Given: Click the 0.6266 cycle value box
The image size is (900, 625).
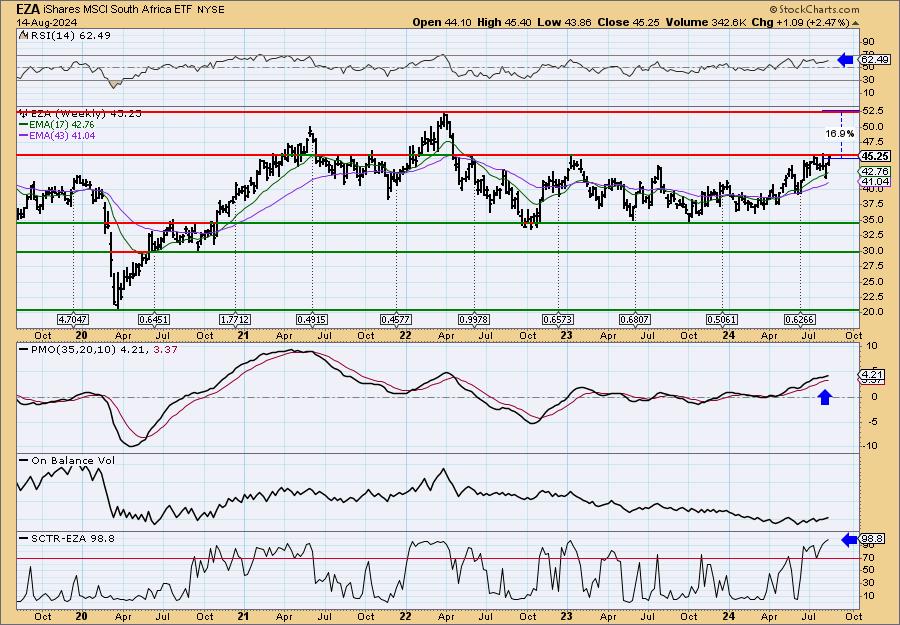Looking at the screenshot, I should click(800, 319).
